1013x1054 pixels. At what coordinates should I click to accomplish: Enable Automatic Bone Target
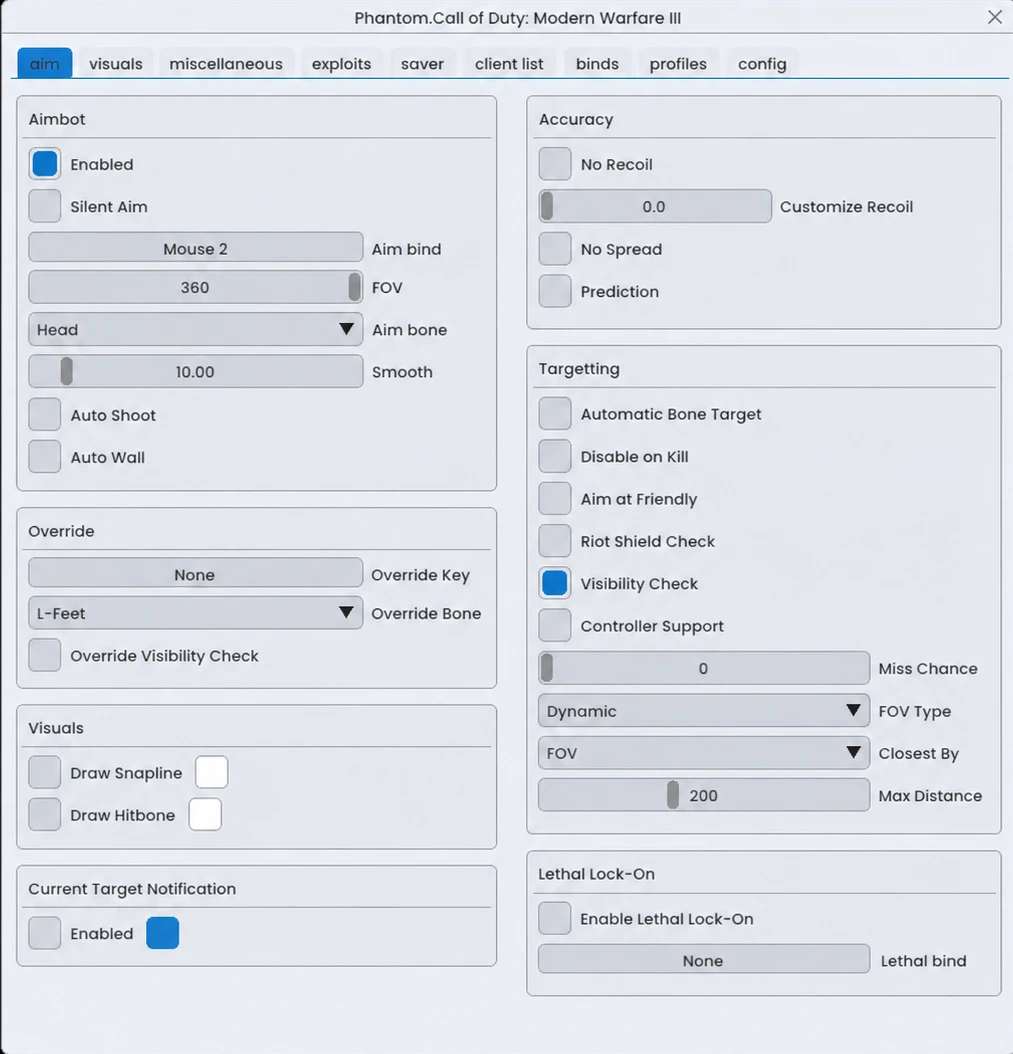click(x=555, y=413)
